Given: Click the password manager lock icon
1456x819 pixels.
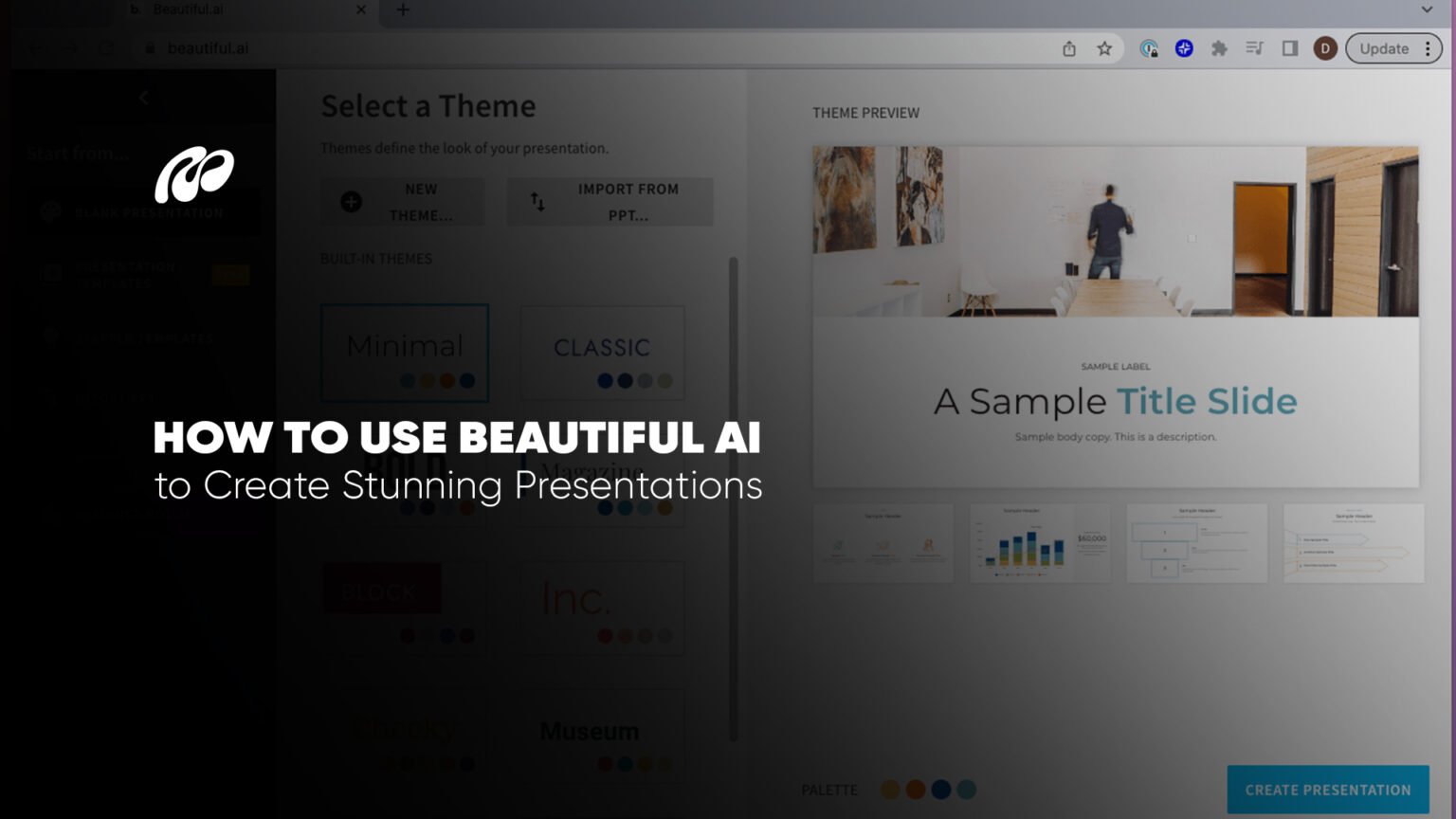Looking at the screenshot, I should pyautogui.click(x=1148, y=48).
